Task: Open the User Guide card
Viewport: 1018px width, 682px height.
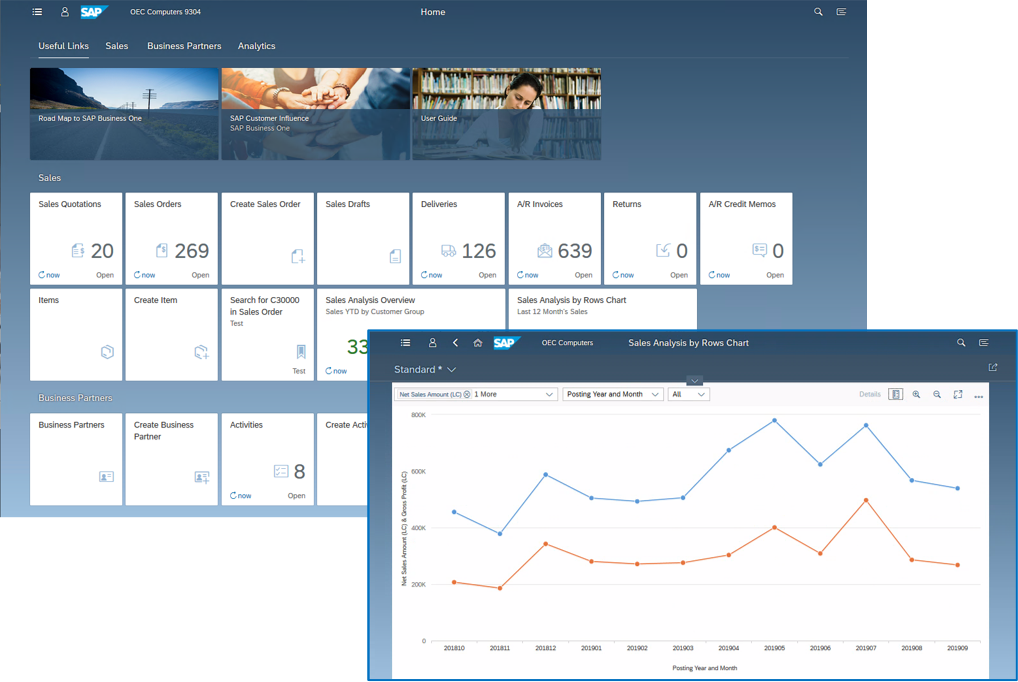Action: pos(506,114)
